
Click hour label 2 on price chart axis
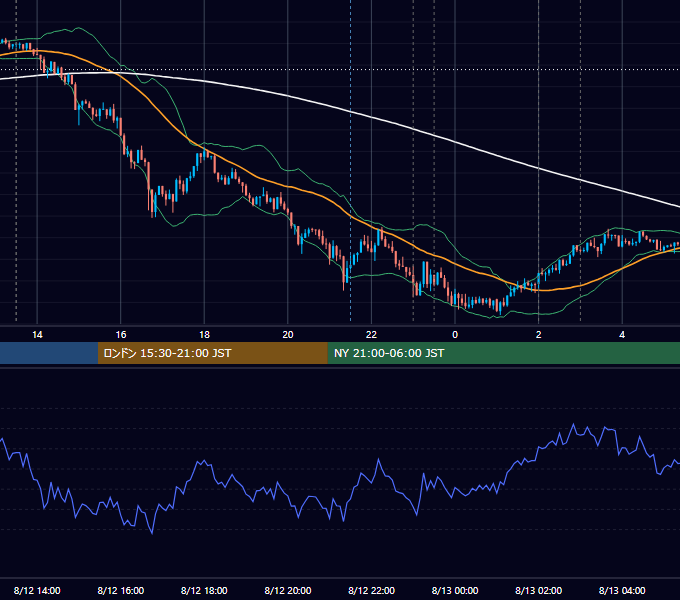tap(539, 335)
